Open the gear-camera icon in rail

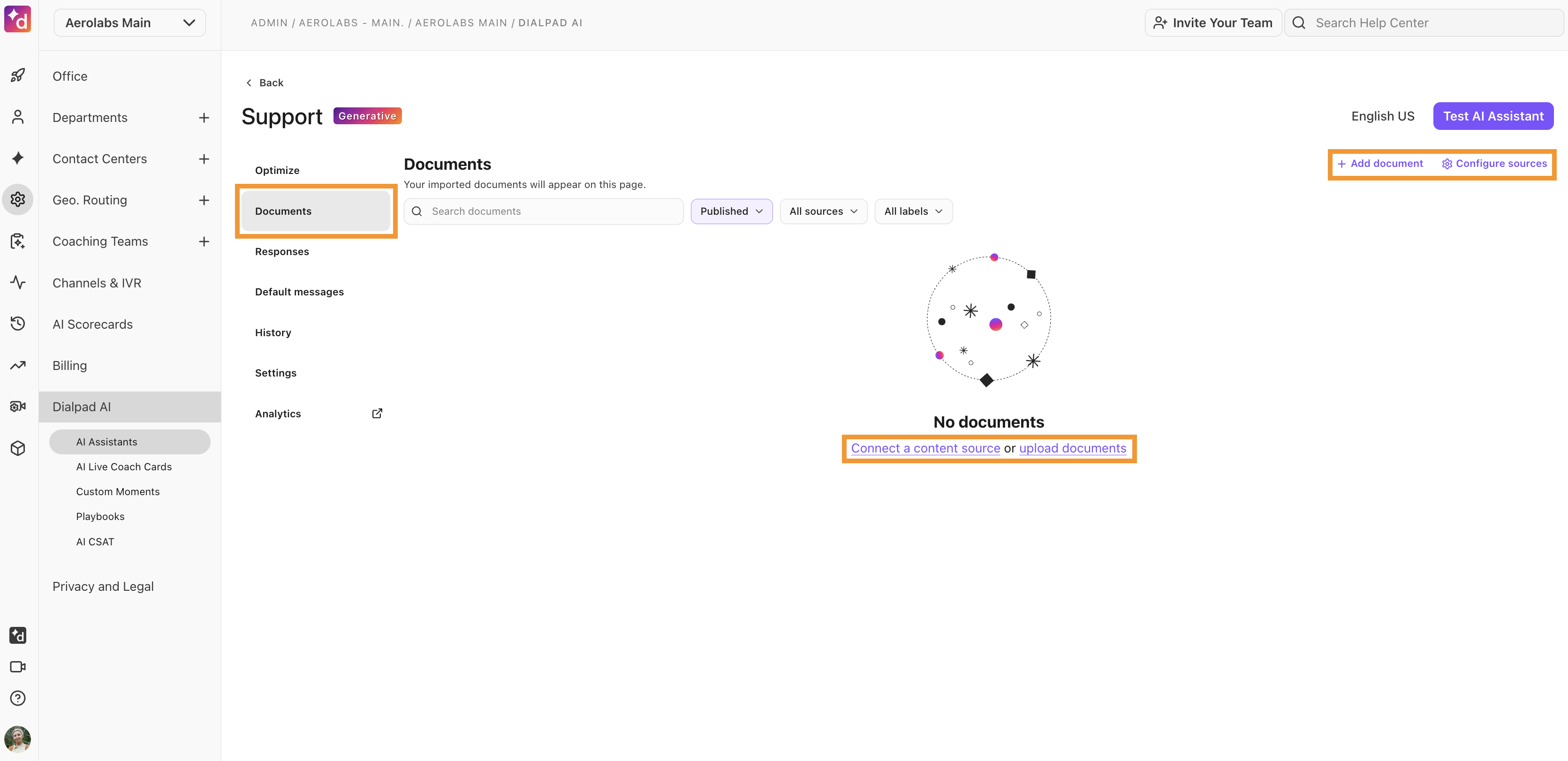coord(18,407)
